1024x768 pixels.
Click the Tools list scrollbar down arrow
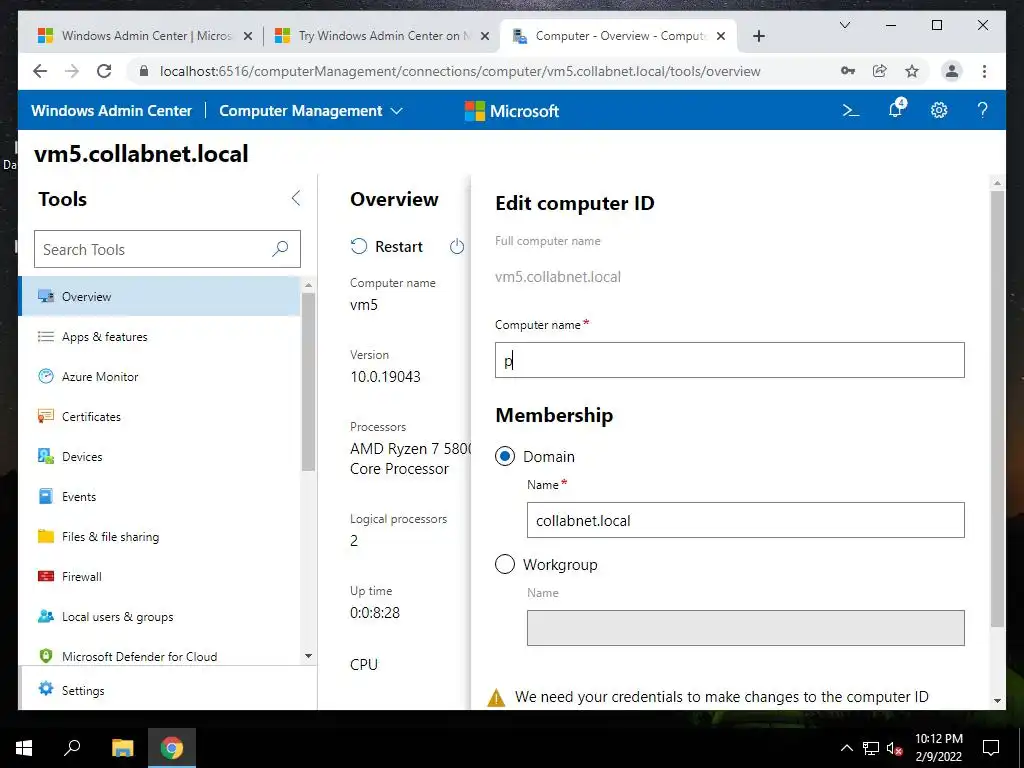coord(308,656)
